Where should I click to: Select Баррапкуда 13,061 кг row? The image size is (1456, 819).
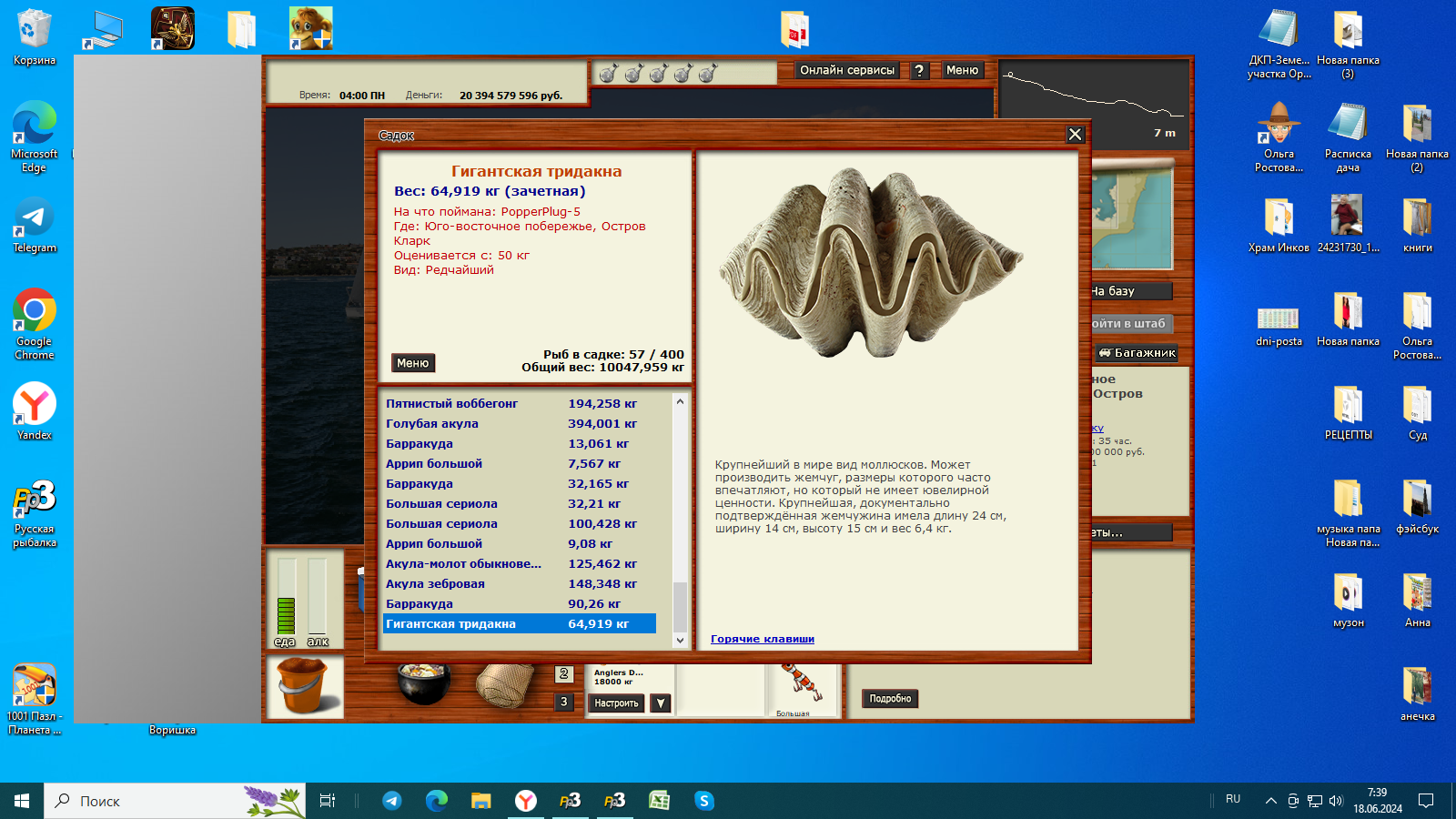click(520, 443)
